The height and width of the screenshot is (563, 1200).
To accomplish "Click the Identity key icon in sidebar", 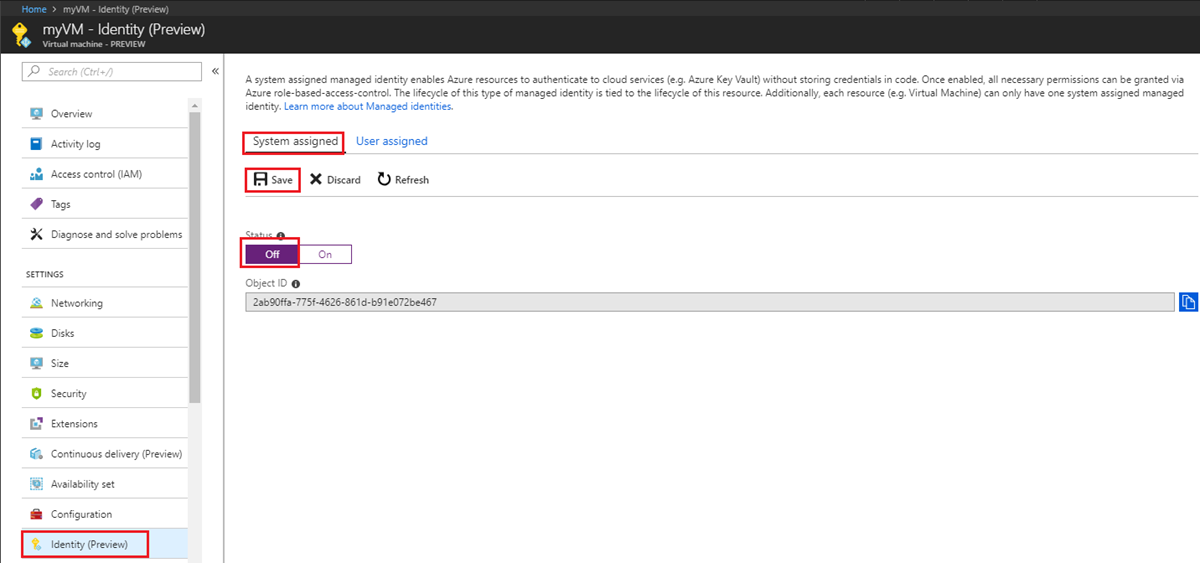I will coord(36,544).
